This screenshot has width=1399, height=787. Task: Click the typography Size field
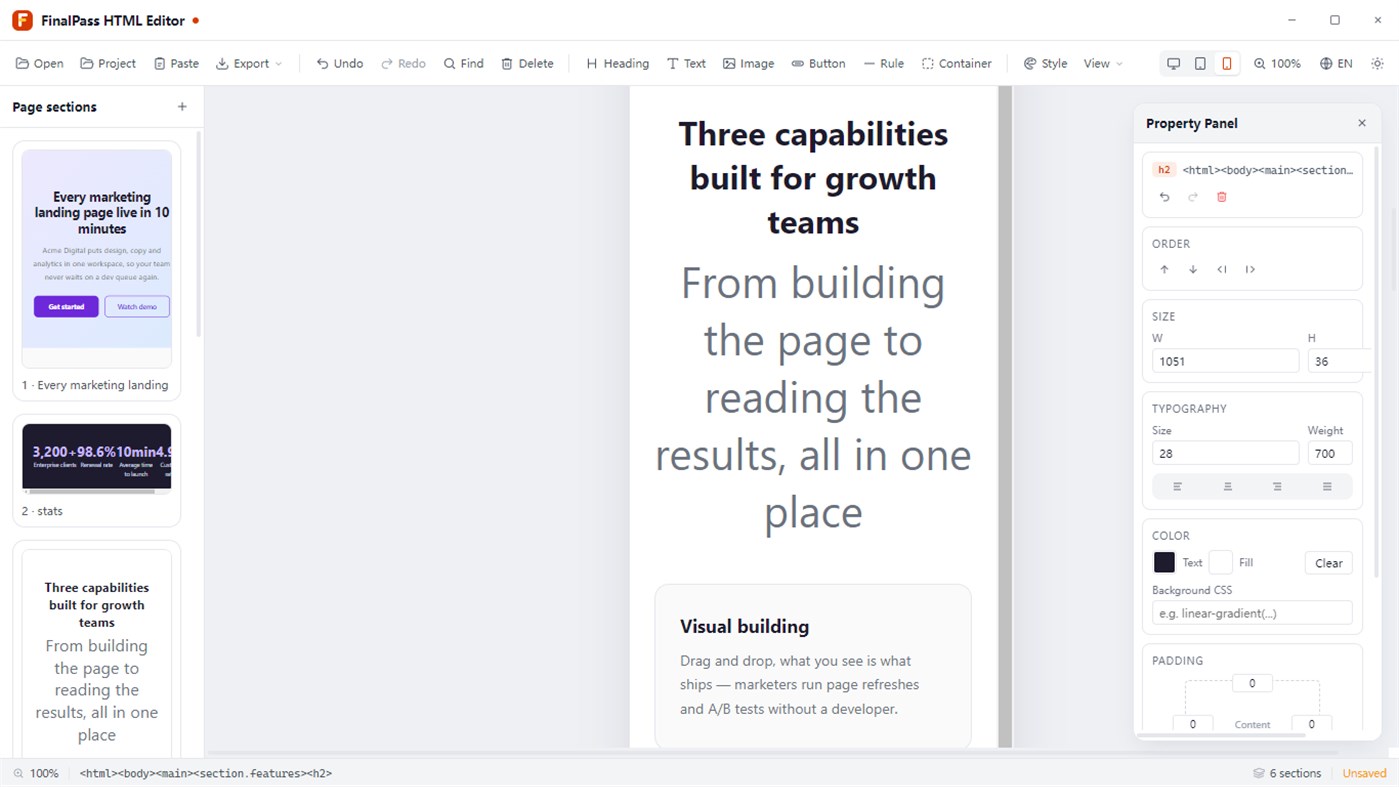pos(1226,453)
